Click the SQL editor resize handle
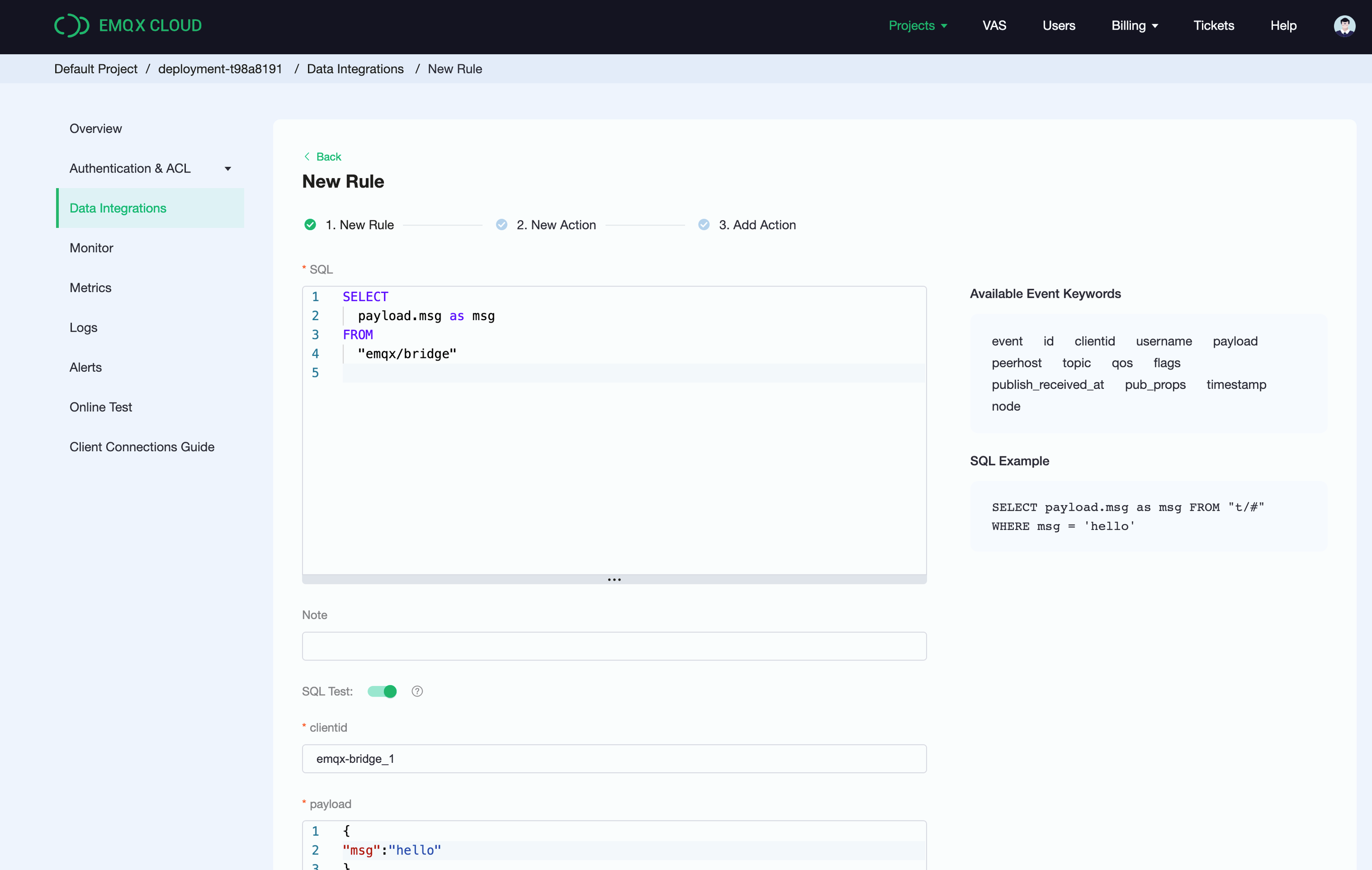Image resolution: width=1372 pixels, height=870 pixels. click(614, 579)
